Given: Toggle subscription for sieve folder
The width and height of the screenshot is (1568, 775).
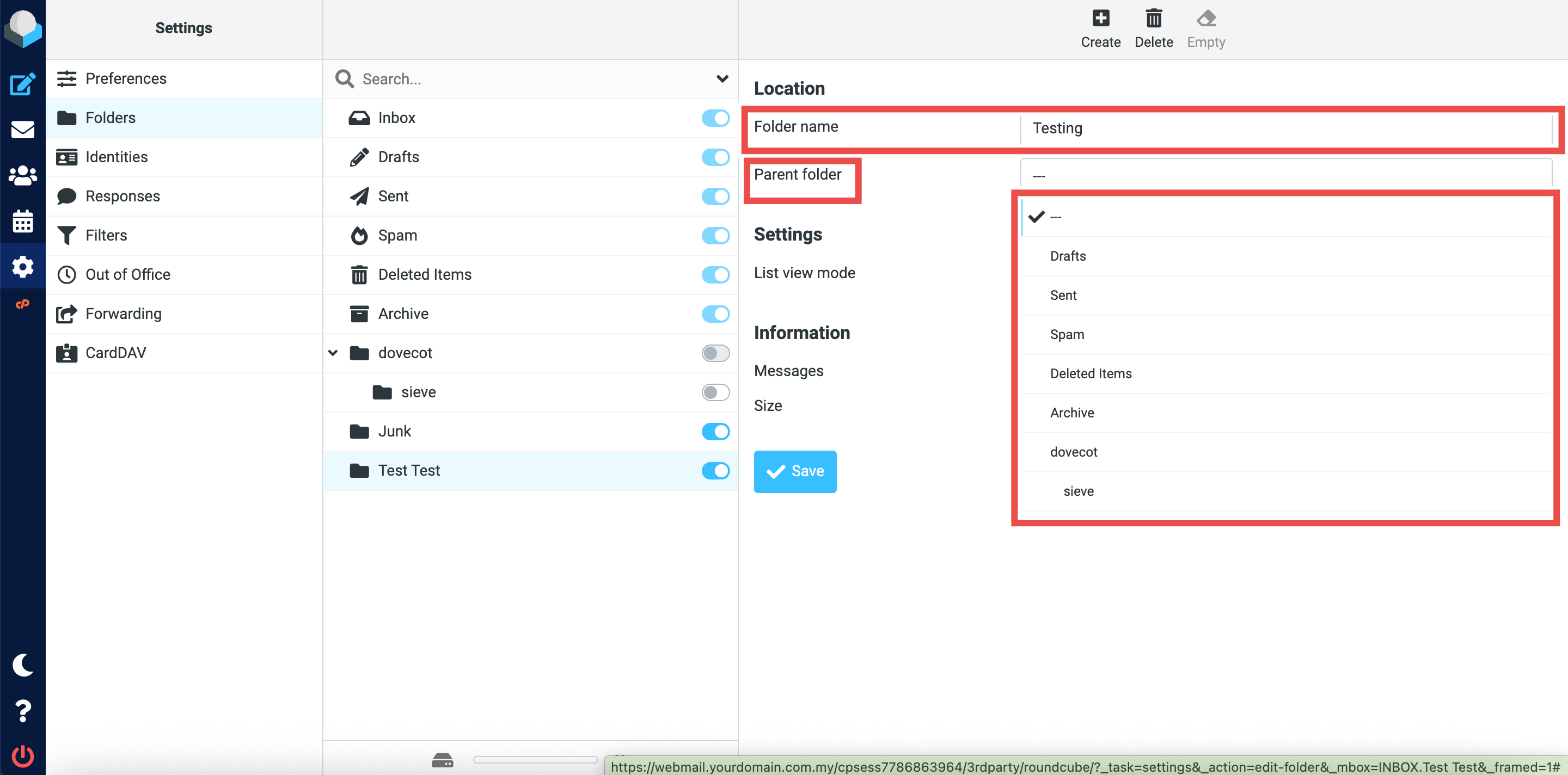Looking at the screenshot, I should 715,392.
